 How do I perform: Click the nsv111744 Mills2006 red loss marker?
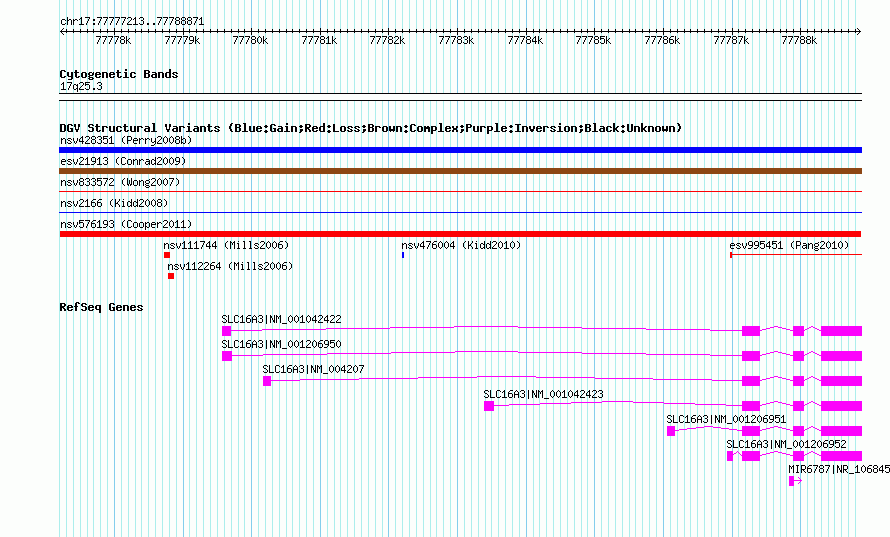pos(167,255)
